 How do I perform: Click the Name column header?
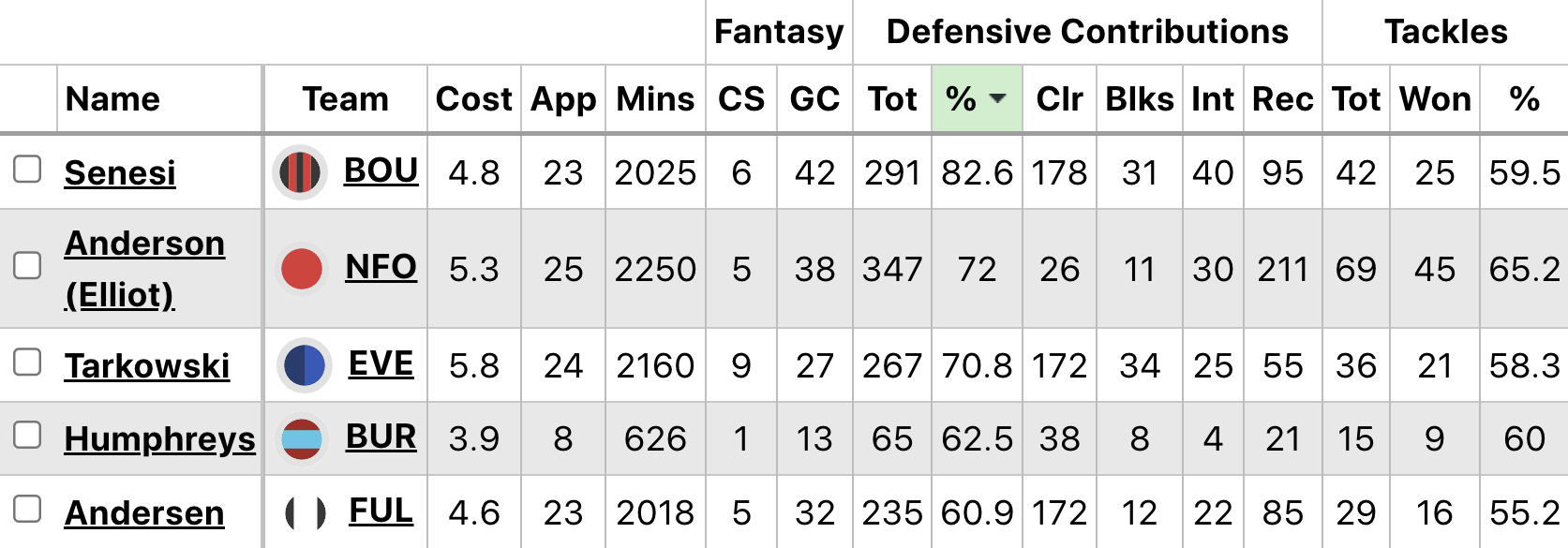(112, 98)
